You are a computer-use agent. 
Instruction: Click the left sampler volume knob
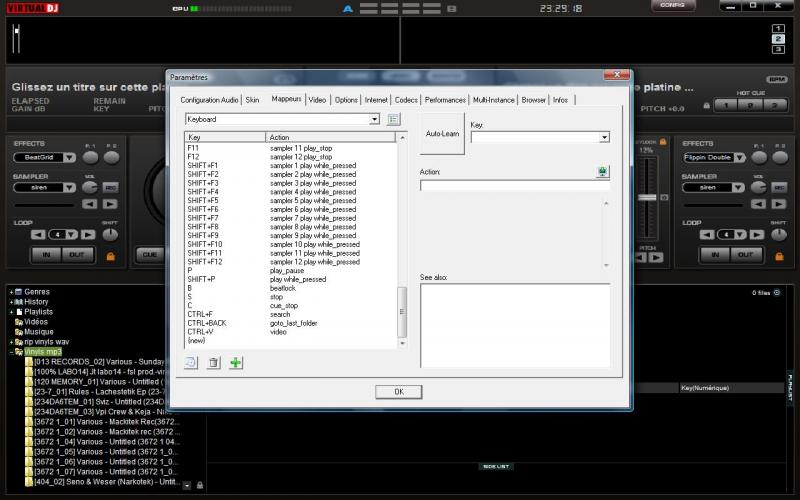click(x=90, y=187)
